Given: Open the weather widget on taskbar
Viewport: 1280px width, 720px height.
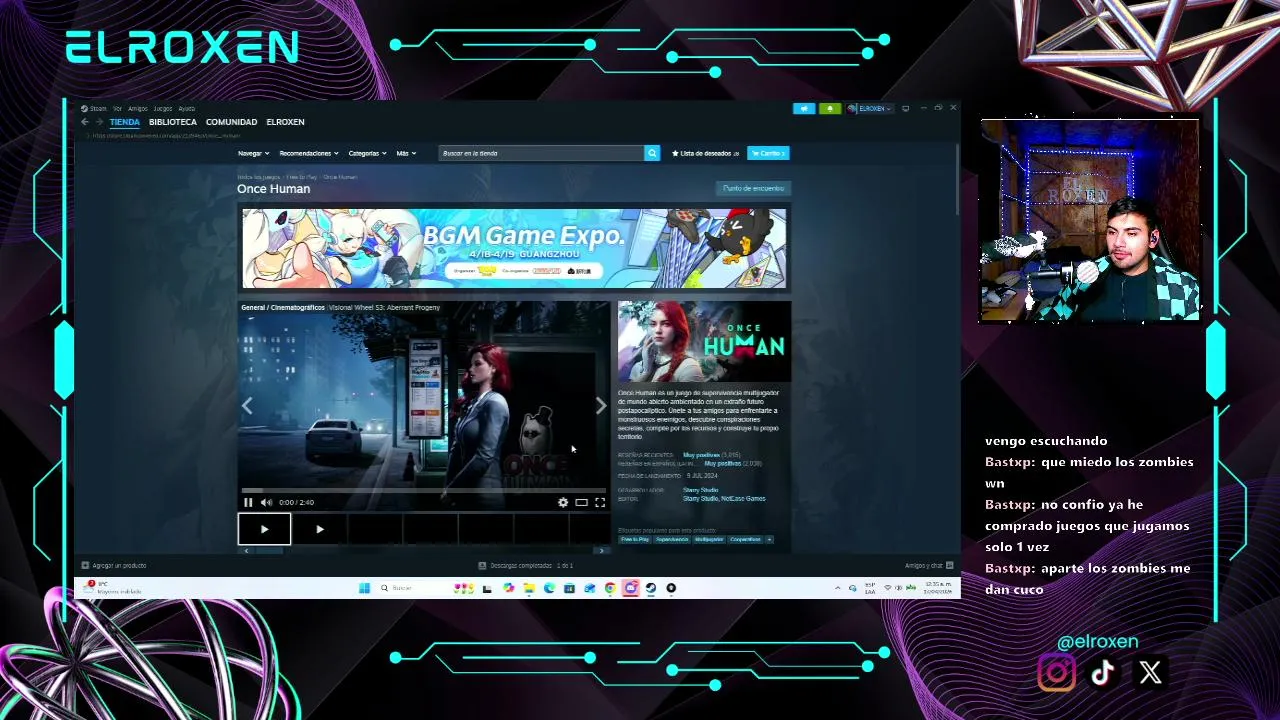Looking at the screenshot, I should click(112, 587).
